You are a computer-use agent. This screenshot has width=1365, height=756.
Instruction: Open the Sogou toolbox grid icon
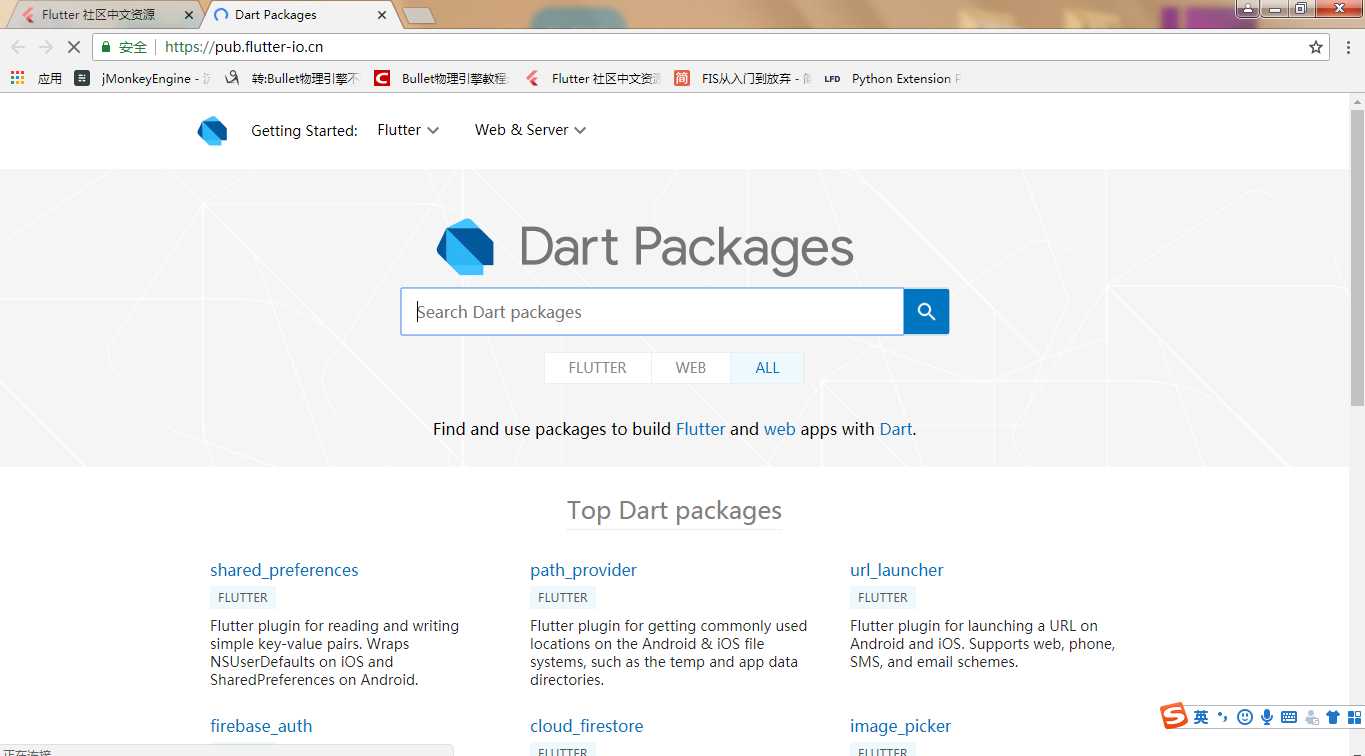[1353, 717]
